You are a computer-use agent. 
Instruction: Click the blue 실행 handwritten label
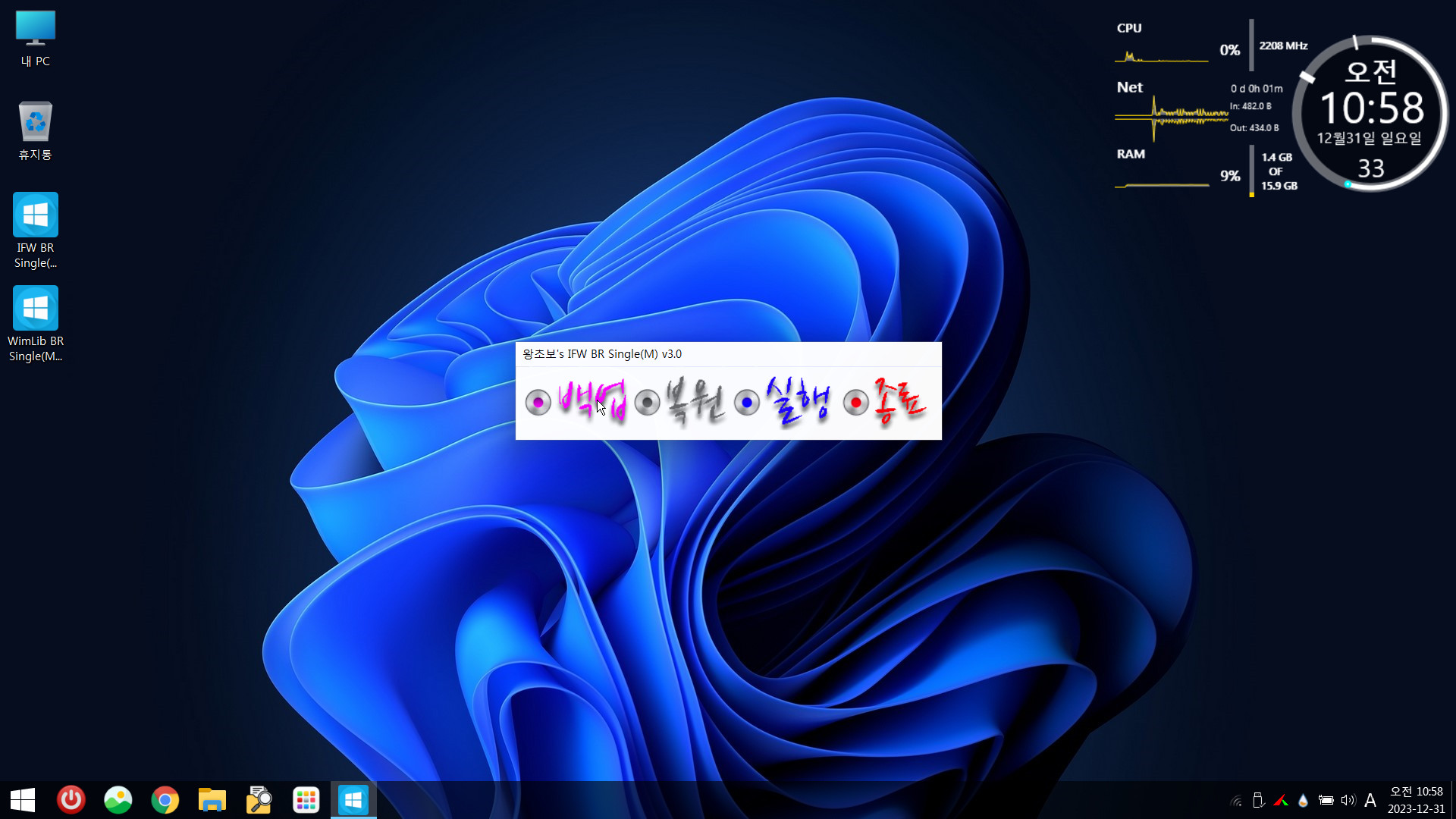pos(798,400)
